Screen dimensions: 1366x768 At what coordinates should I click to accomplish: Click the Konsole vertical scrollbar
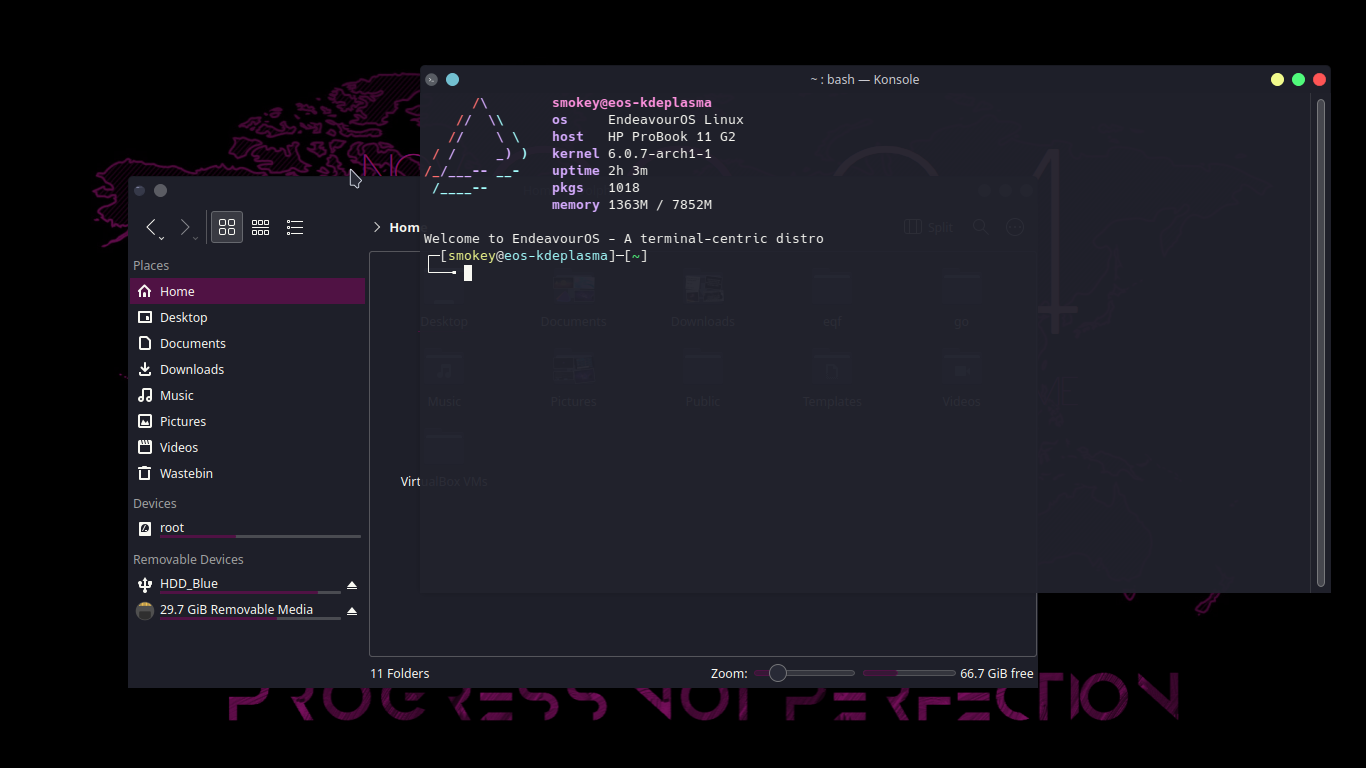(1321, 340)
